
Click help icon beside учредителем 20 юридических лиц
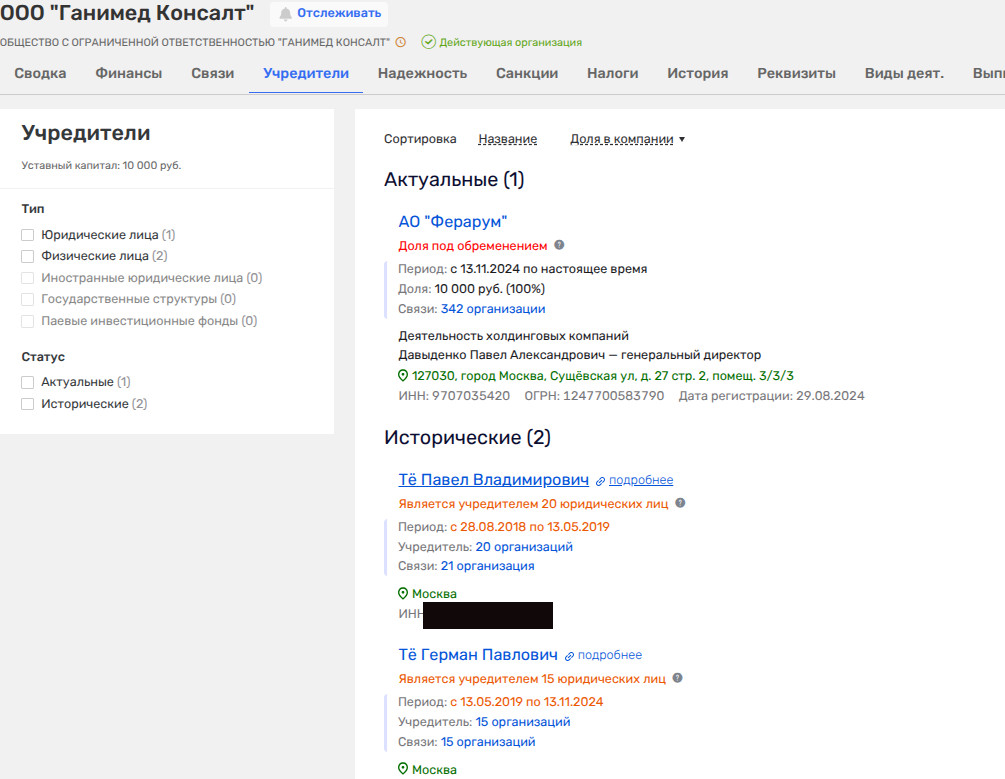(x=679, y=504)
